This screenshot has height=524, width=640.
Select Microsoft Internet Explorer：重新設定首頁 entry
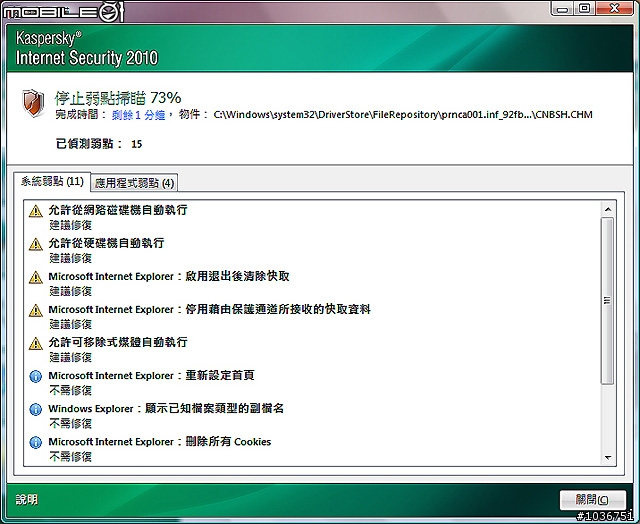[151, 375]
